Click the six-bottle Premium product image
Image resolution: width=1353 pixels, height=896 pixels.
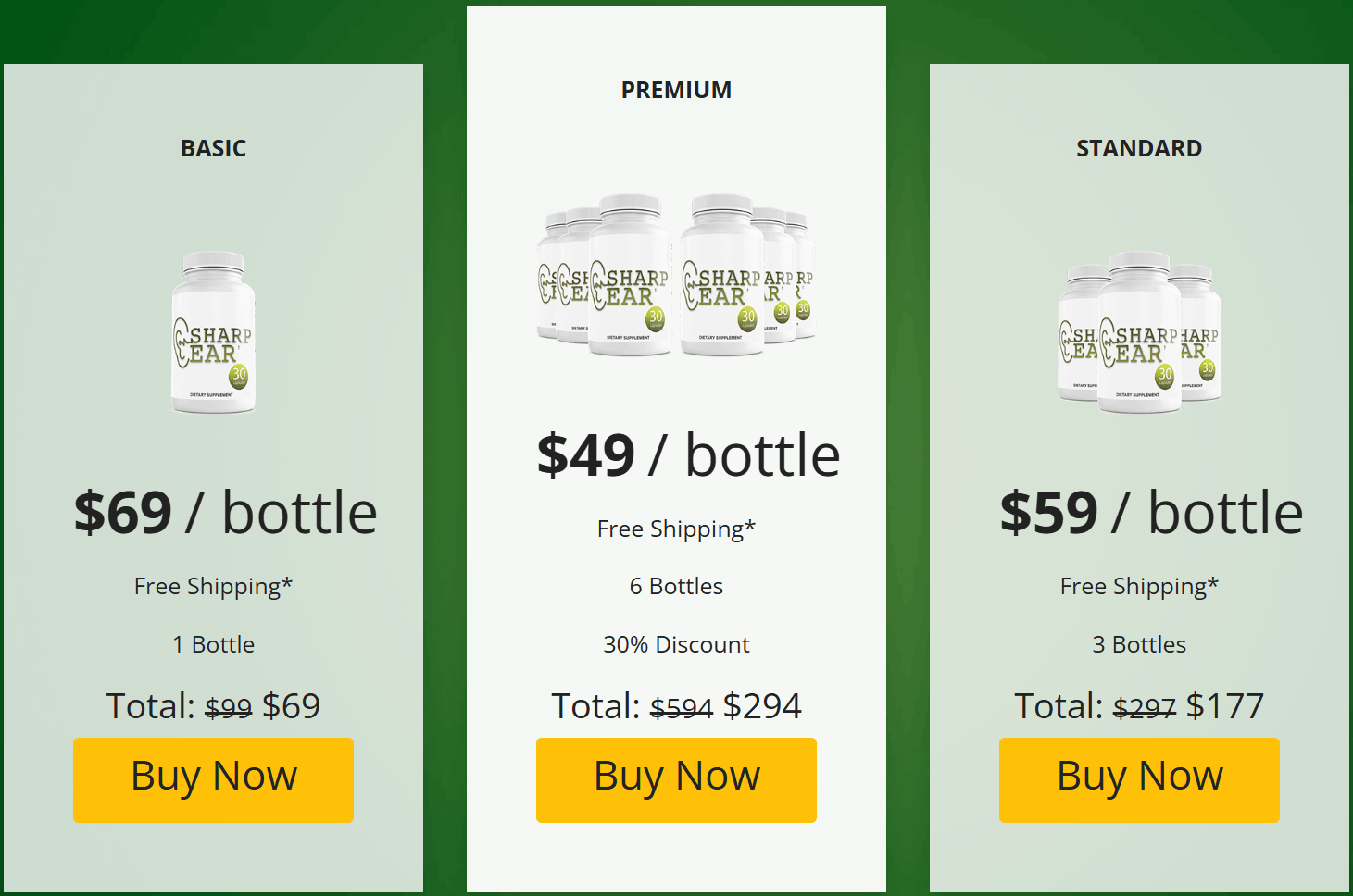coord(676,275)
